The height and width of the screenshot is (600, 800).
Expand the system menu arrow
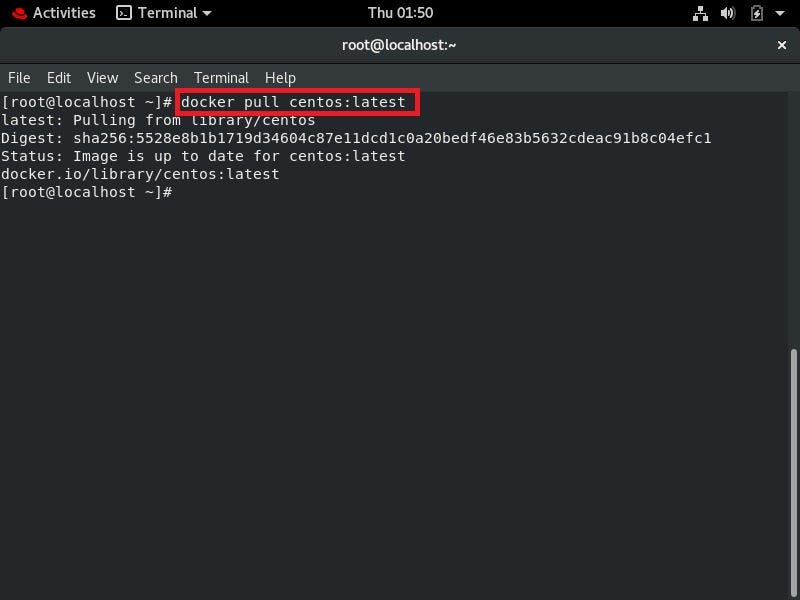coord(780,13)
